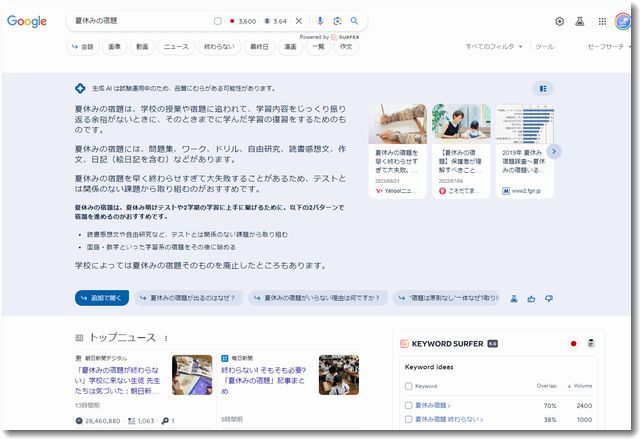
Task: Click the flask icon beside thumbs up
Action: pos(514,299)
